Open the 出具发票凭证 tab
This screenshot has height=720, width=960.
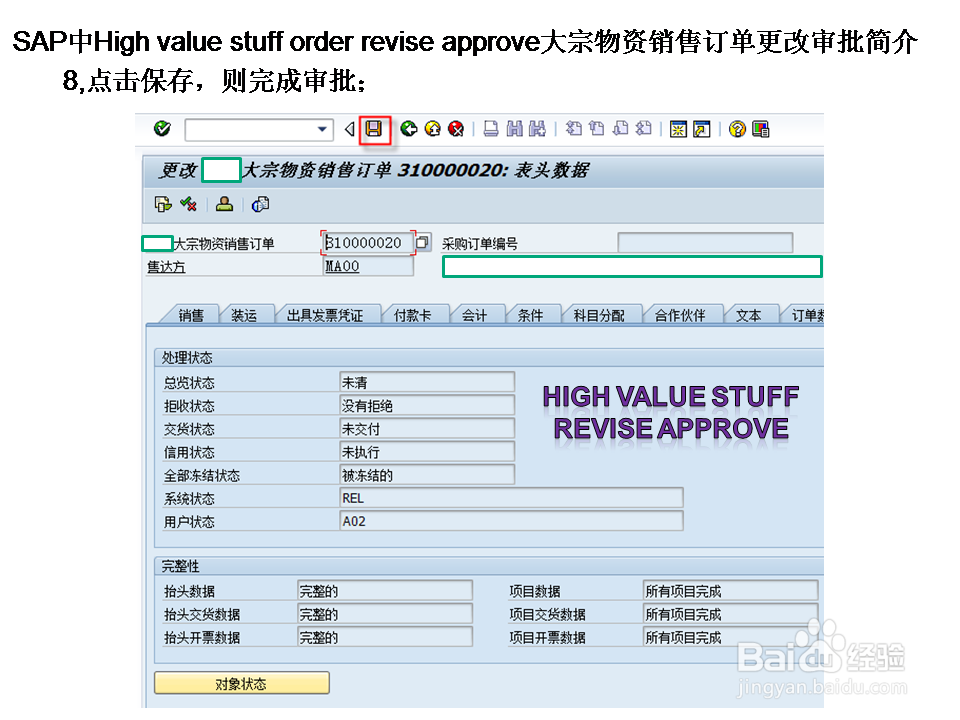tap(325, 315)
